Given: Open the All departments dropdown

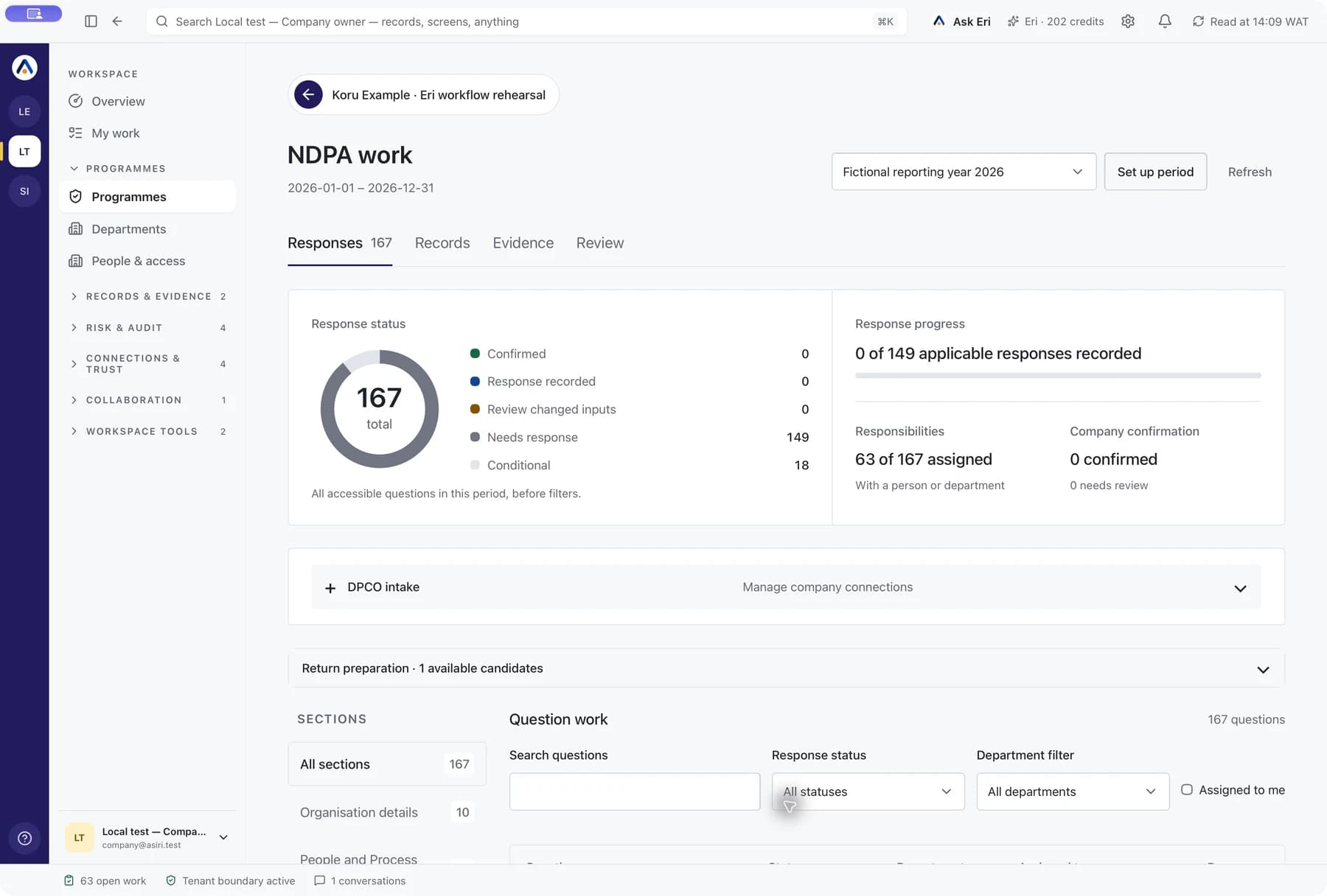Looking at the screenshot, I should pos(1073,791).
